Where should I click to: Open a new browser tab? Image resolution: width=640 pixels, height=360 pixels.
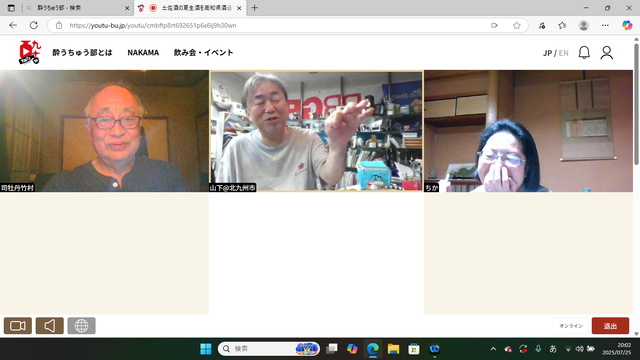coord(255,8)
